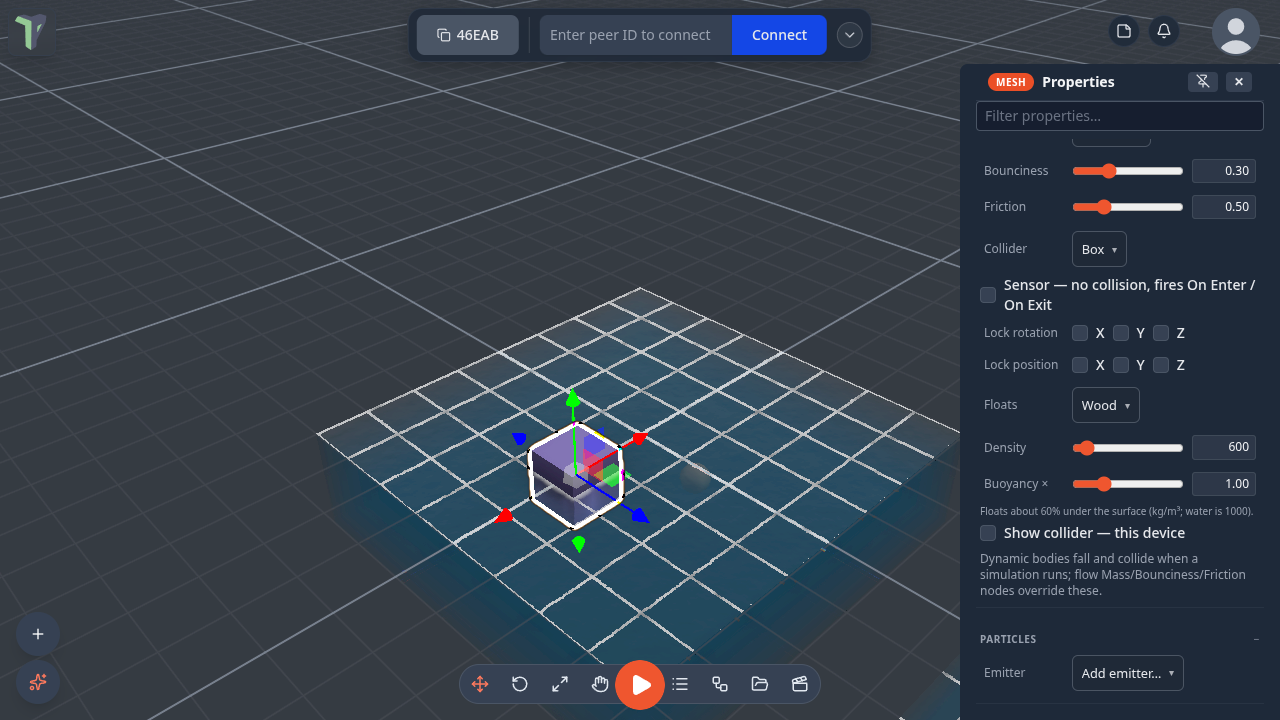
Task: Lock position on the Z axis
Action: (x=1161, y=365)
